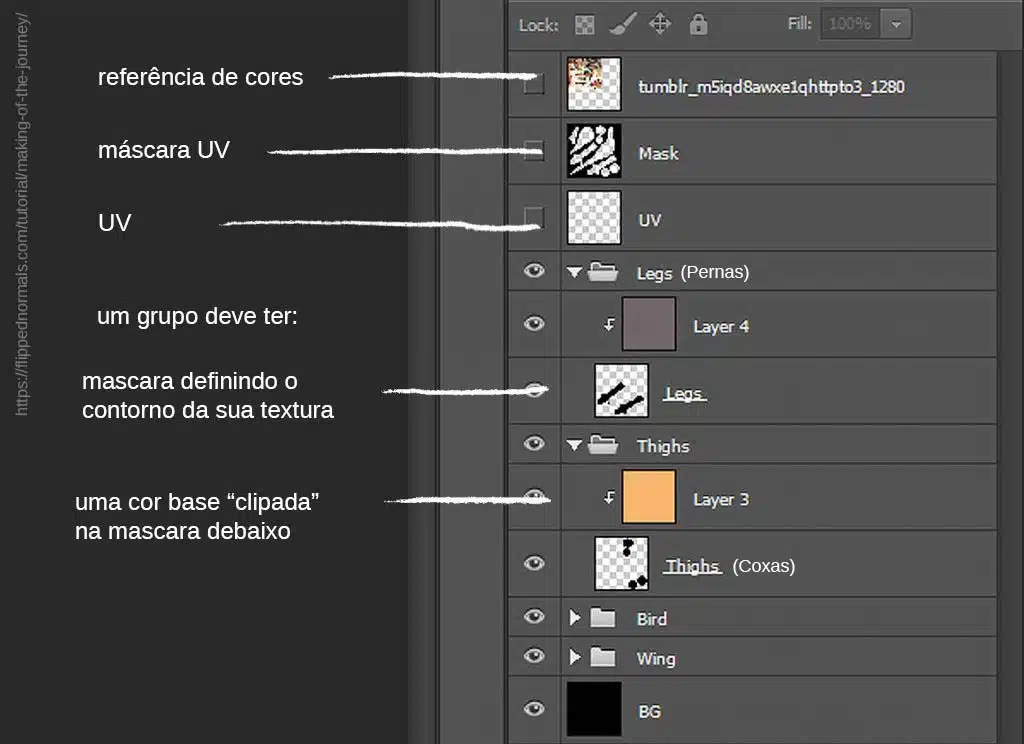Viewport: 1024px width, 744px height.
Task: Click the underlined Legs layer name
Action: click(x=684, y=393)
